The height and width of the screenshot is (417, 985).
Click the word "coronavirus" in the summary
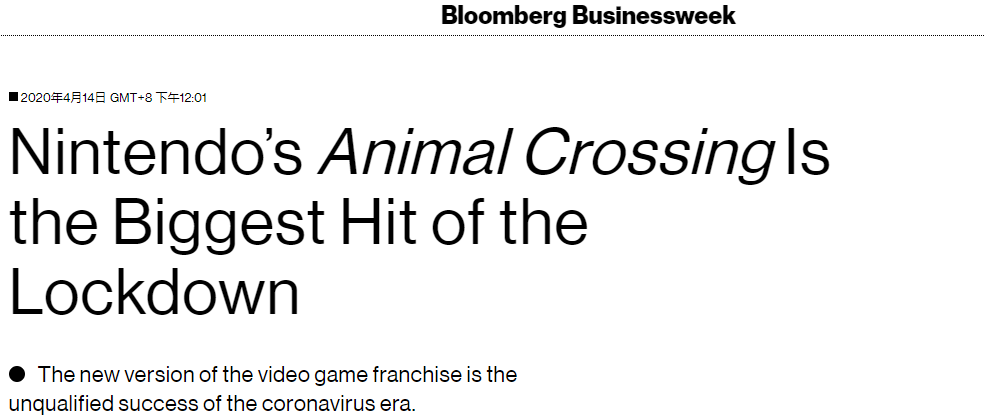click(292, 404)
